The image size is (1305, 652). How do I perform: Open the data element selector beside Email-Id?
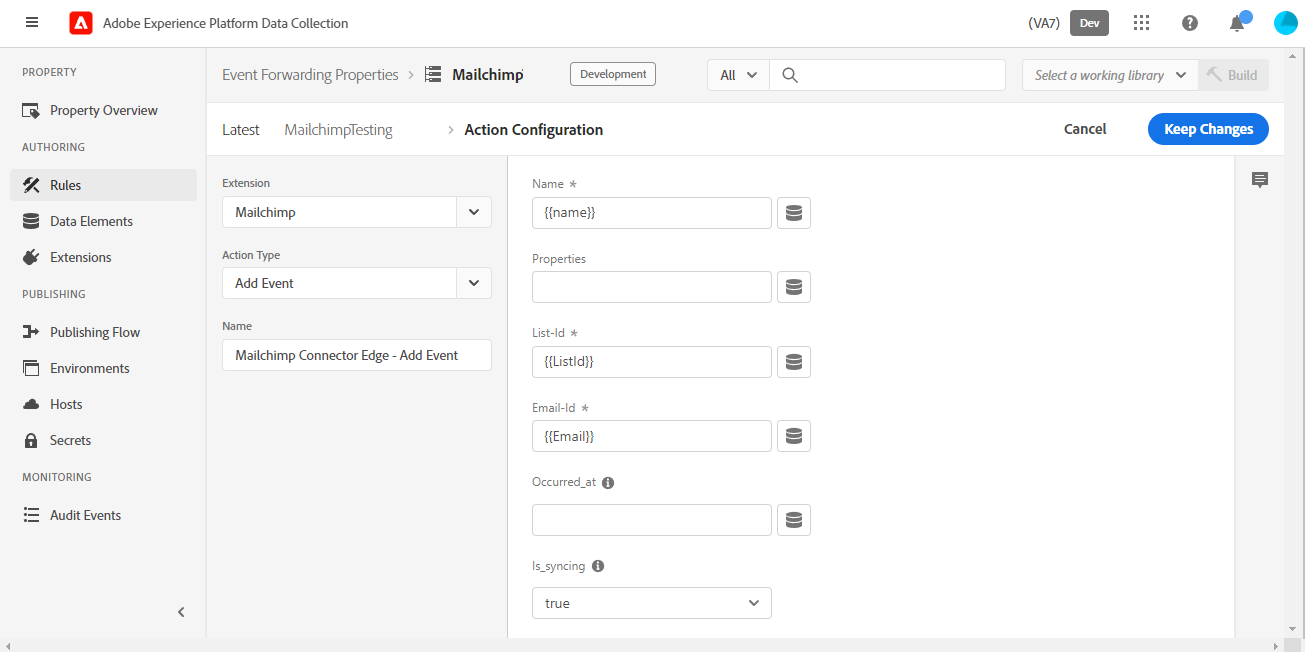(793, 435)
